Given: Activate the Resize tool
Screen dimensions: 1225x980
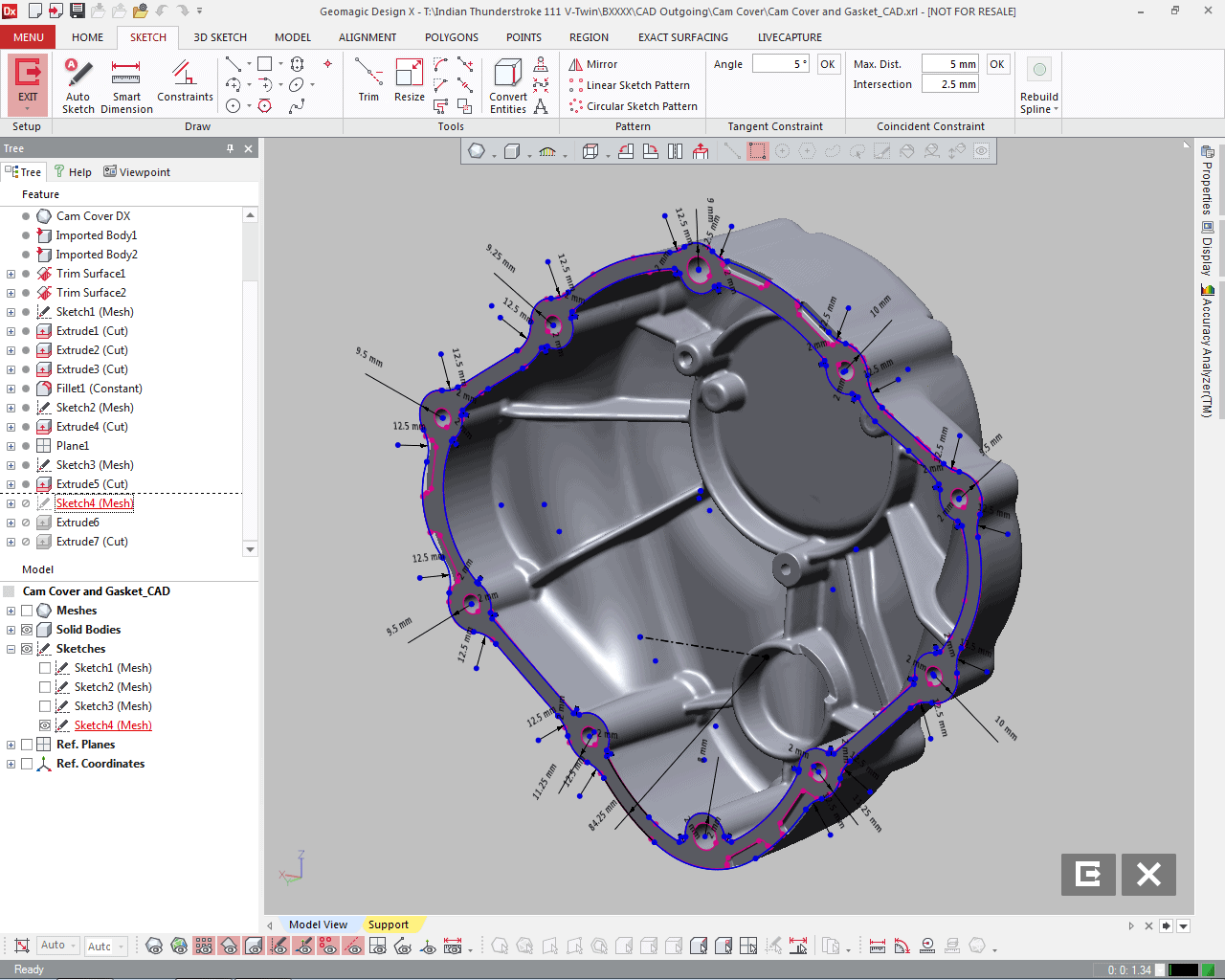Looking at the screenshot, I should pyautogui.click(x=410, y=80).
